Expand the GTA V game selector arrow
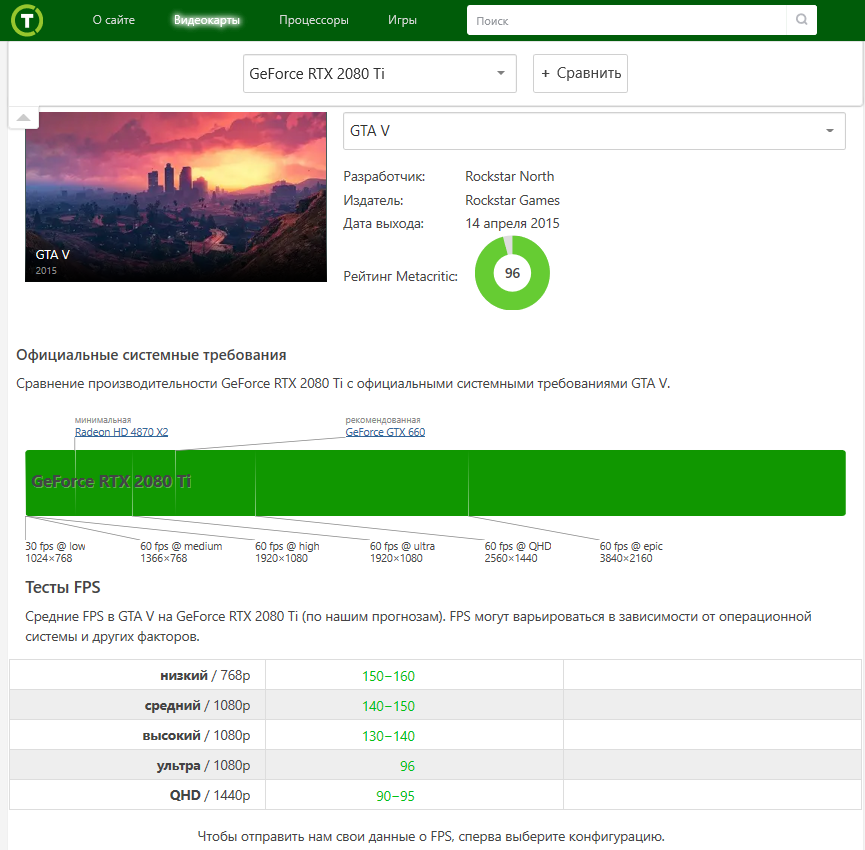This screenshot has width=865, height=850. click(829, 131)
